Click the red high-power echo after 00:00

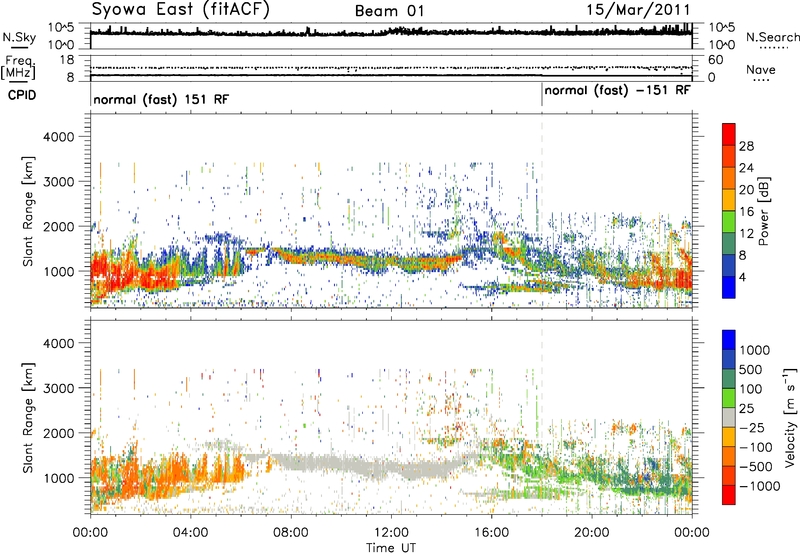point(110,270)
